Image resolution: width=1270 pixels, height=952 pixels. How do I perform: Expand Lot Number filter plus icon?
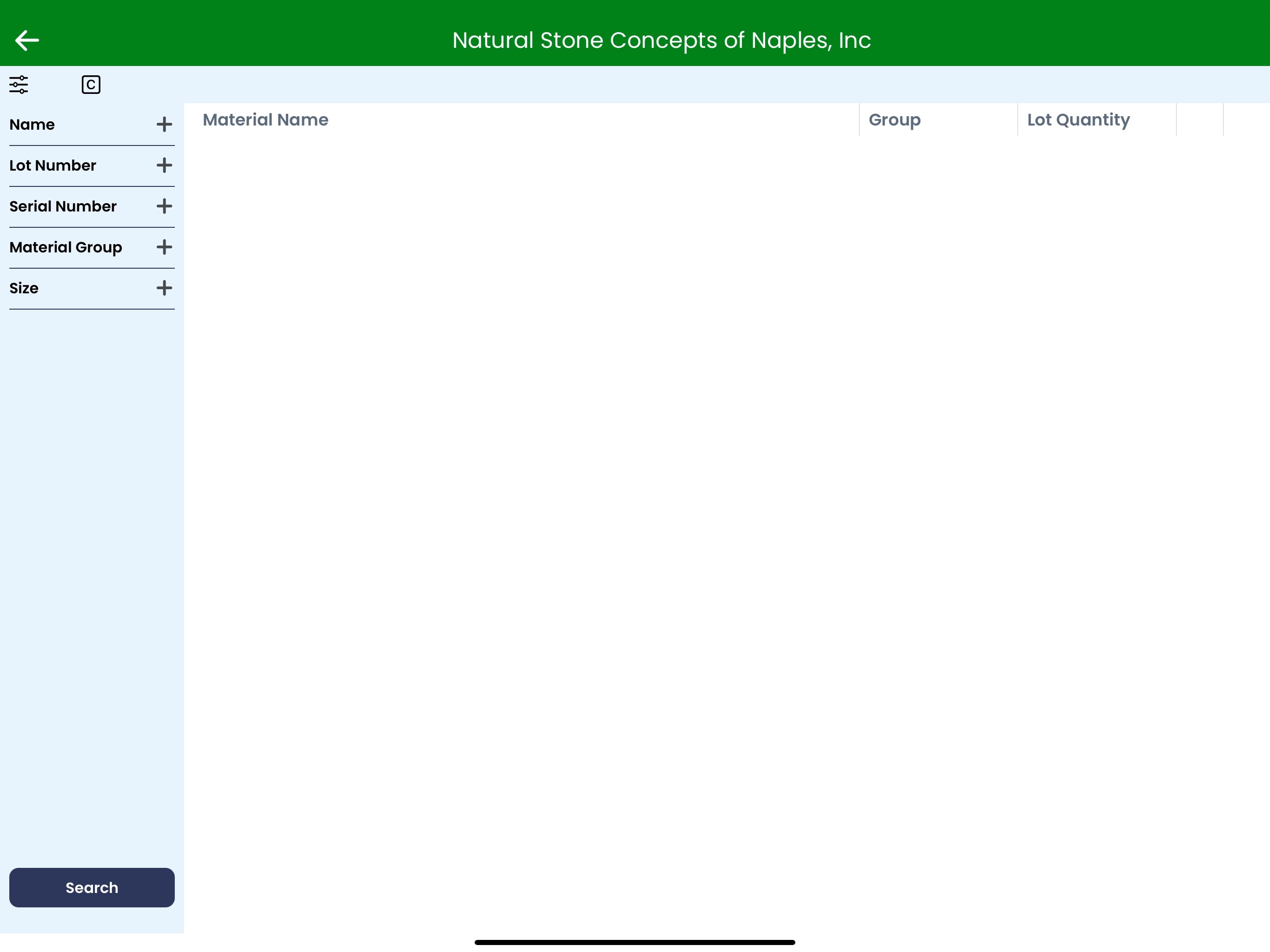pos(164,165)
